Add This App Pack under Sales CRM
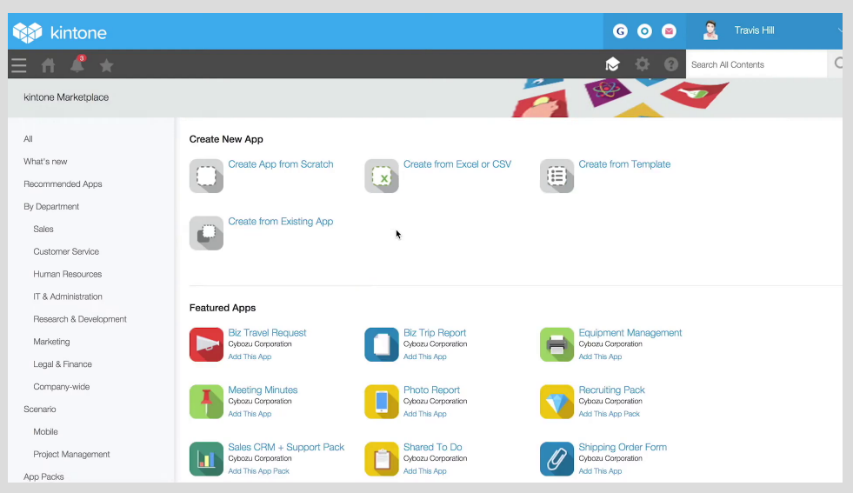The height and width of the screenshot is (493, 853). [x=259, y=471]
